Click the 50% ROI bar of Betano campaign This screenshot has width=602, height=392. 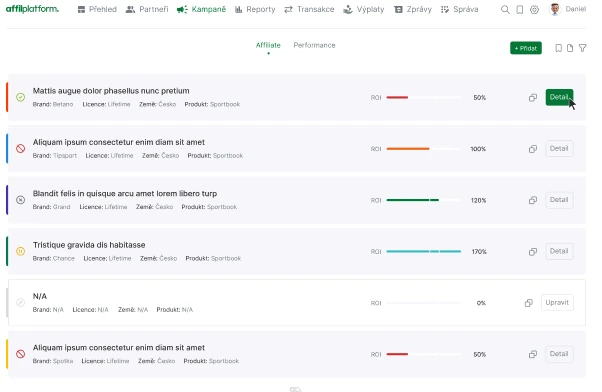click(423, 98)
